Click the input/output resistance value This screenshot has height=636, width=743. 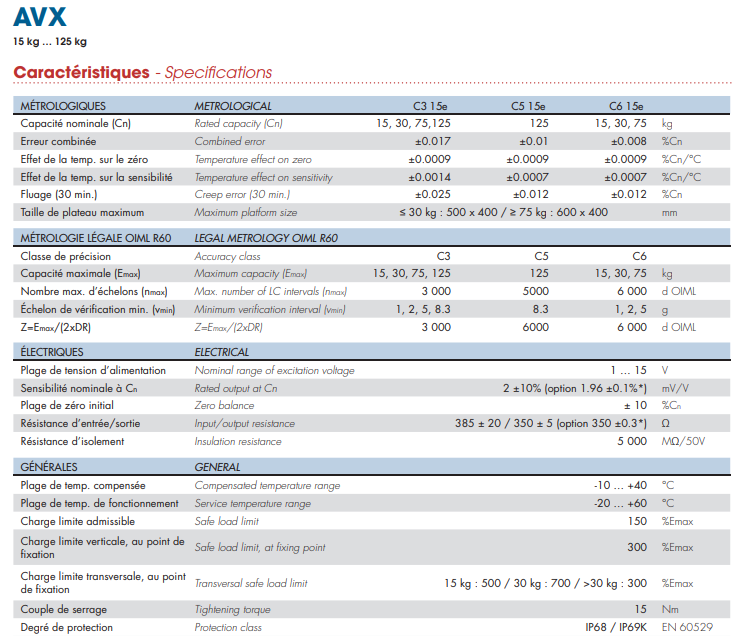(x=550, y=424)
